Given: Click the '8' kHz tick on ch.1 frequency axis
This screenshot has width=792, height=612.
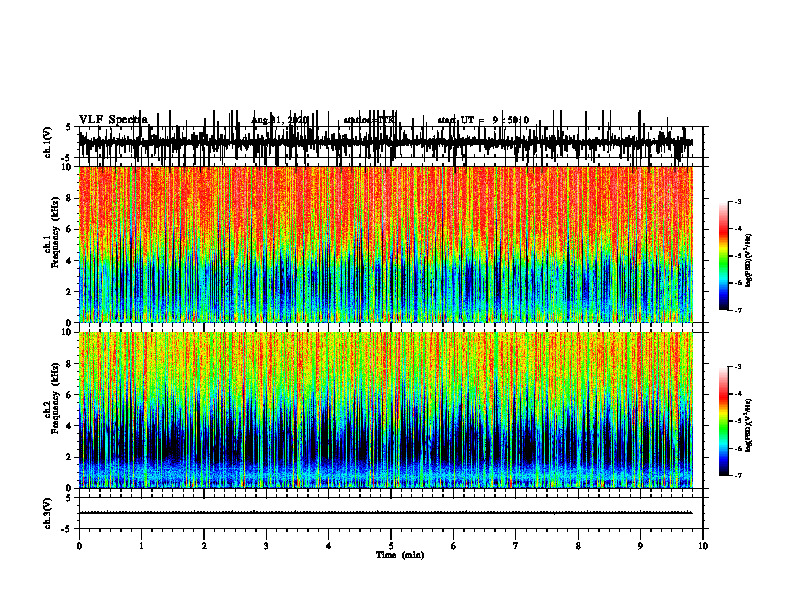Looking at the screenshot, I should (x=70, y=198).
